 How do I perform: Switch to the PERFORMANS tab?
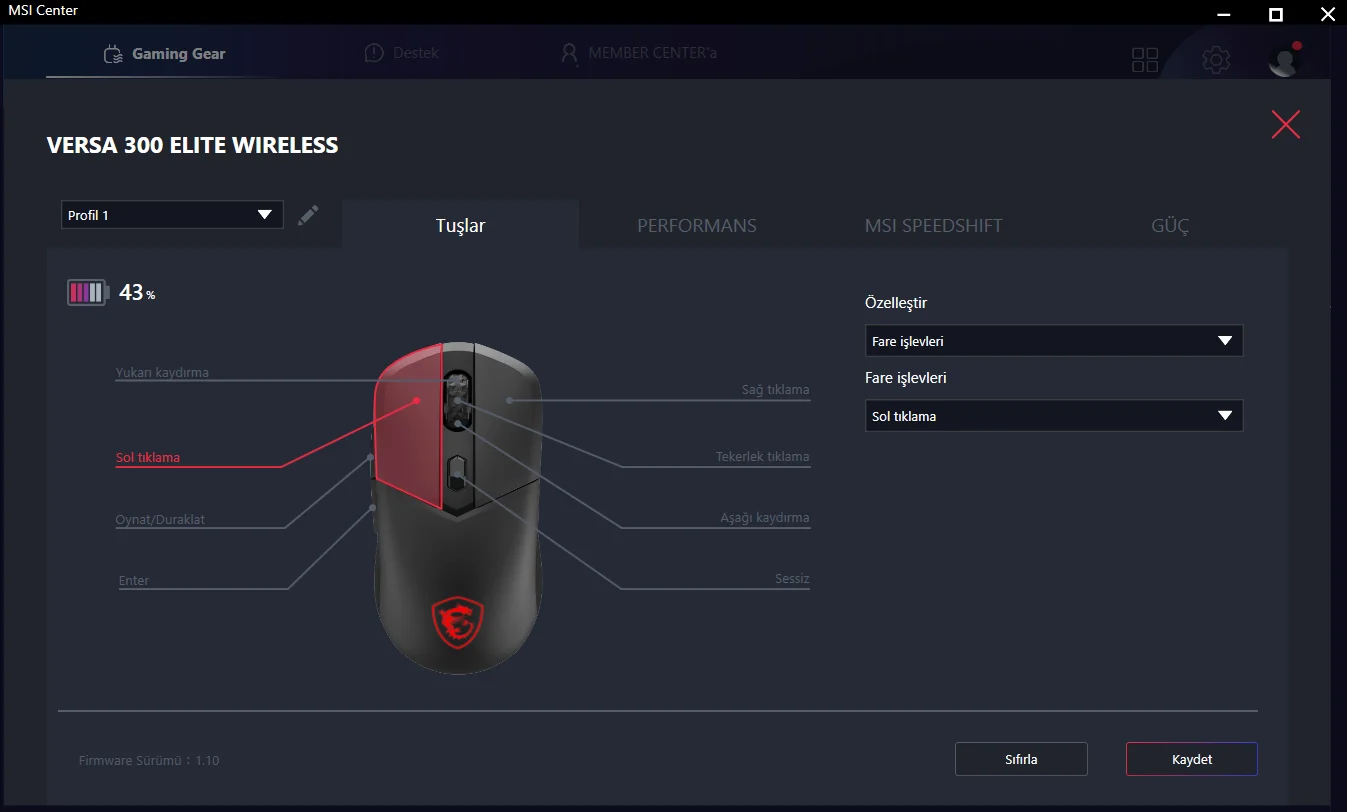697,225
